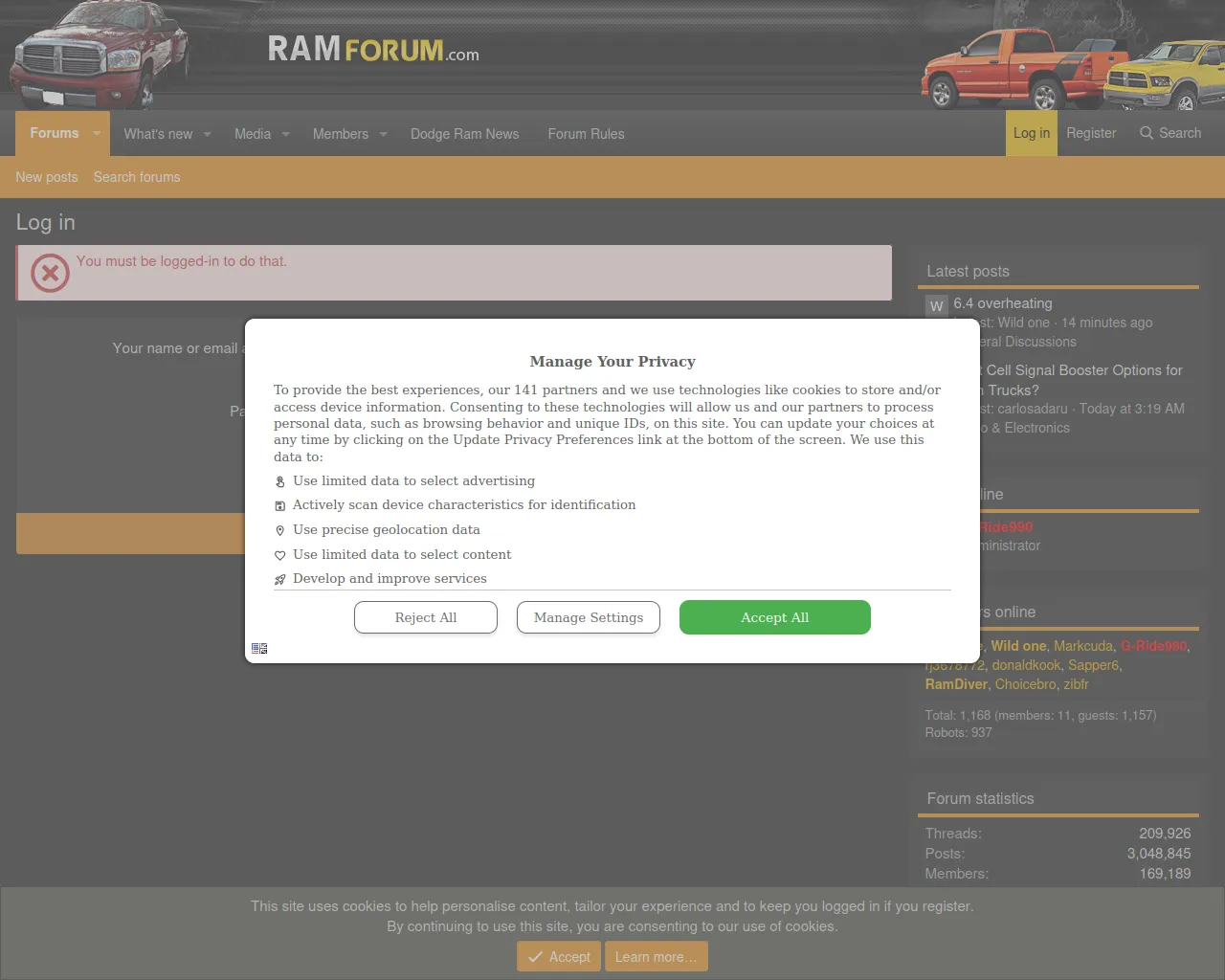This screenshot has width=1225, height=980.
Task: Accept the cookie notice at bottom
Action: [560, 957]
